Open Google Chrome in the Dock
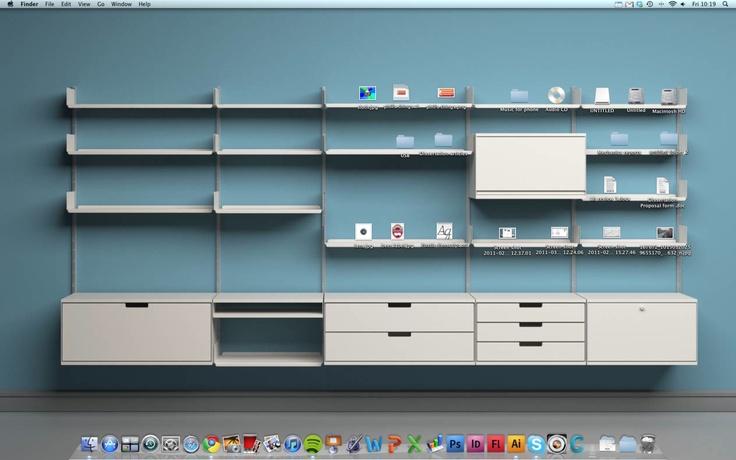This screenshot has width=736, height=460. pos(211,444)
